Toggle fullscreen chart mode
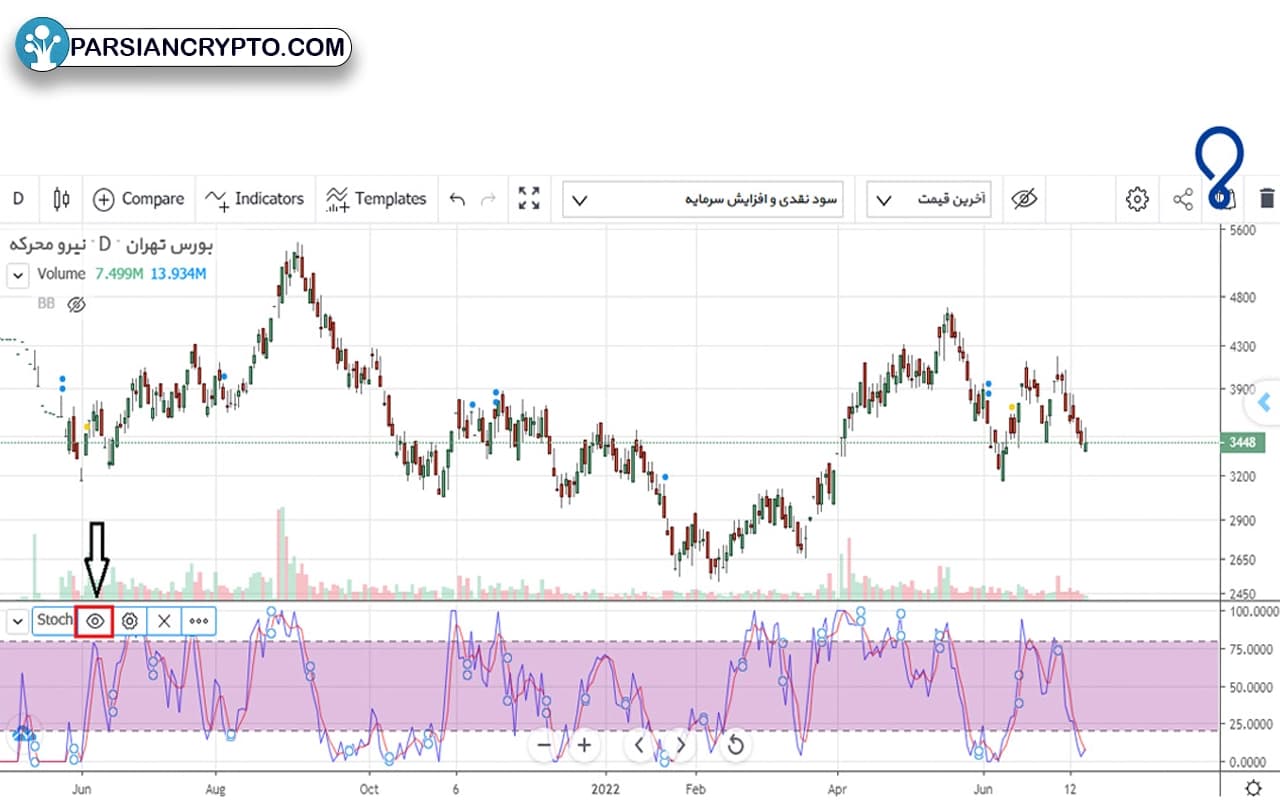The image size is (1280, 800). (529, 198)
